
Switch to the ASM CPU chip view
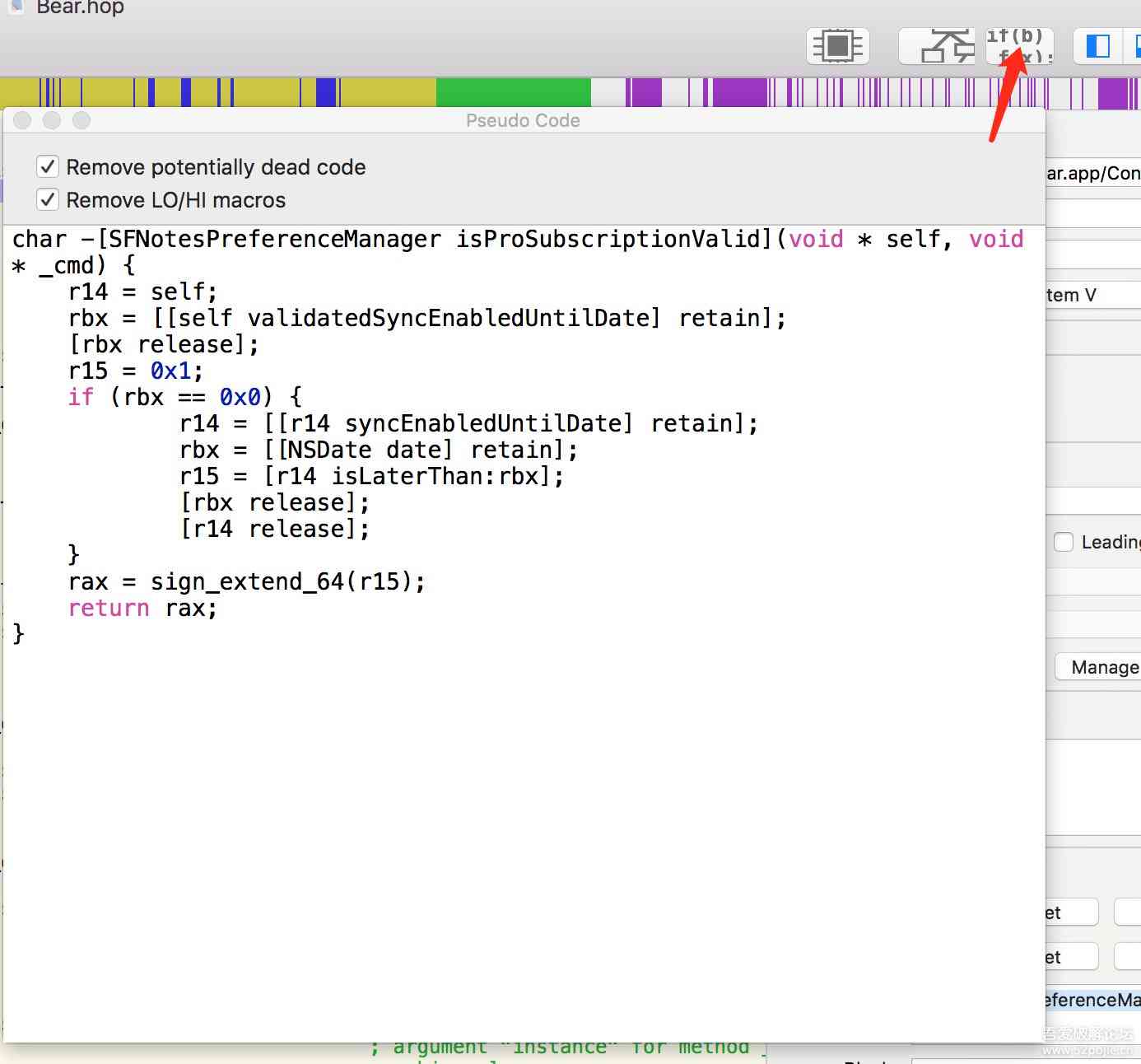838,46
